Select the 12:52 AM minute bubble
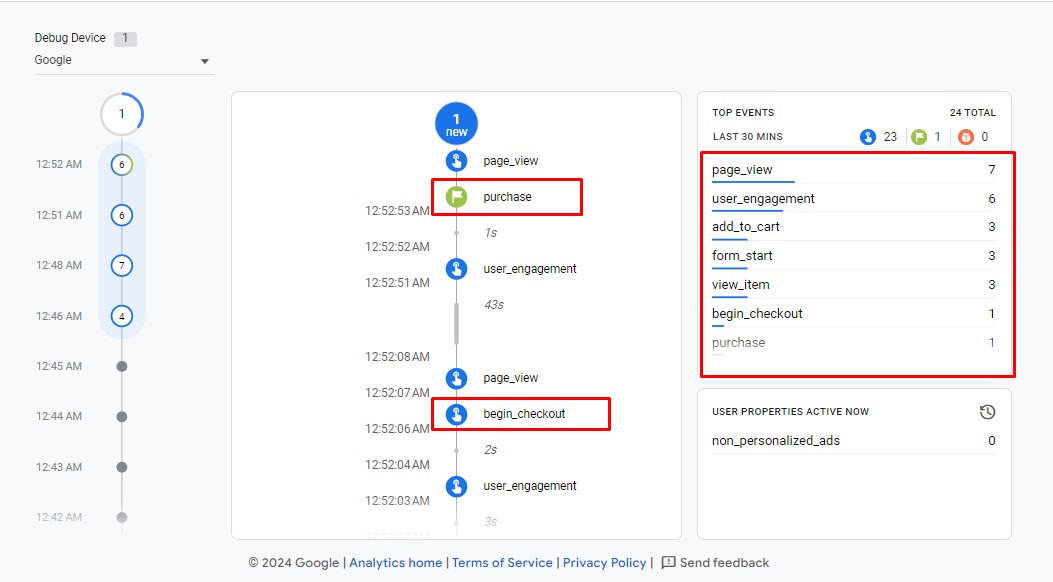 pyautogui.click(x=122, y=165)
